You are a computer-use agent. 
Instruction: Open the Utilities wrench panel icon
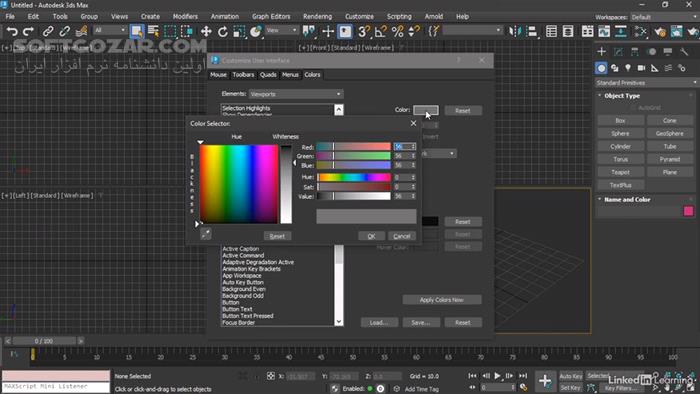click(684, 52)
